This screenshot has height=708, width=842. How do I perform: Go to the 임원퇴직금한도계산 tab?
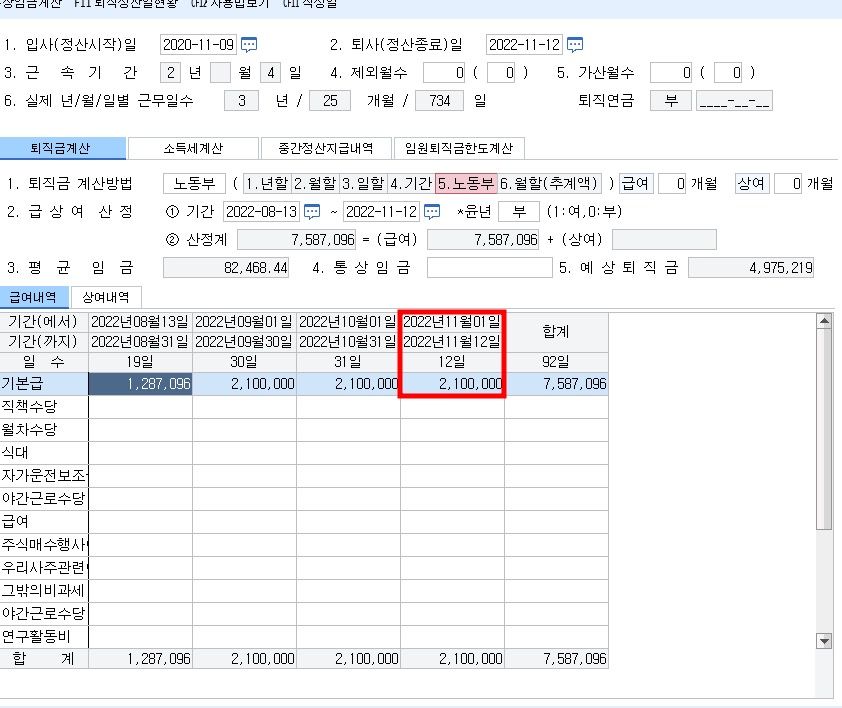(x=458, y=149)
